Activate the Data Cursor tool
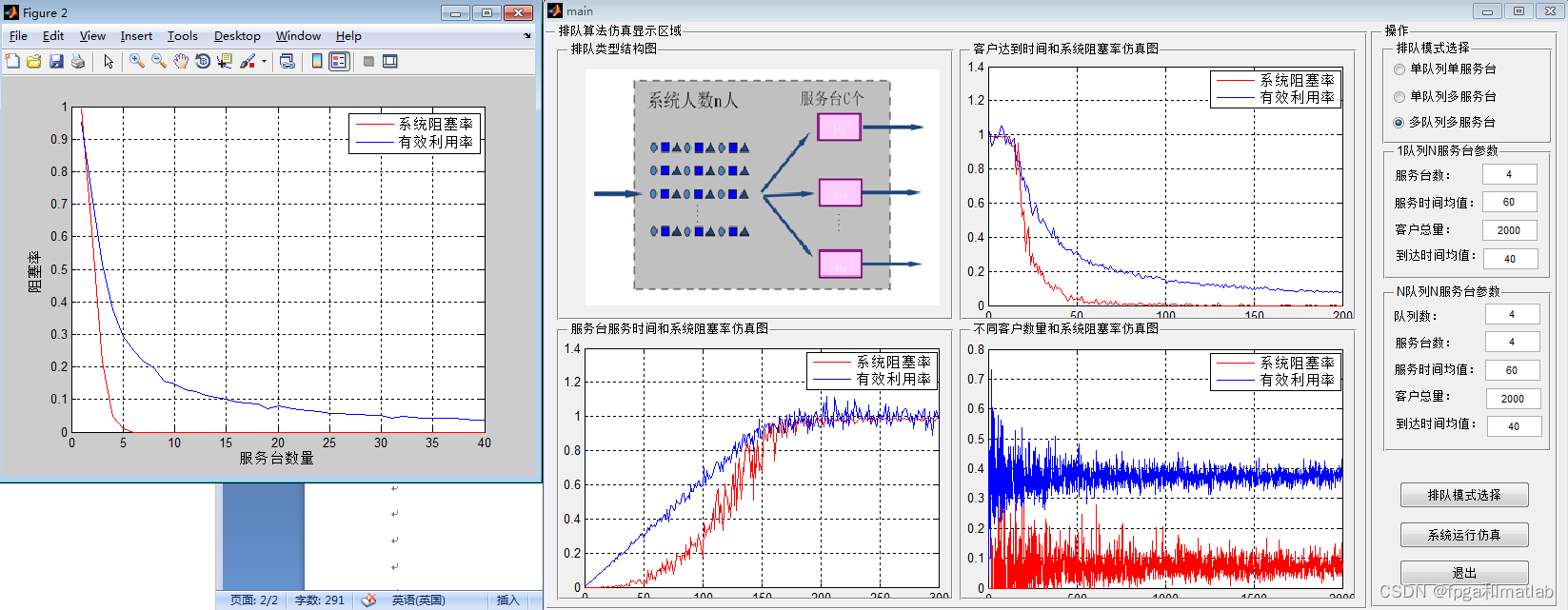Image resolution: width=1568 pixels, height=610 pixels. click(x=225, y=61)
